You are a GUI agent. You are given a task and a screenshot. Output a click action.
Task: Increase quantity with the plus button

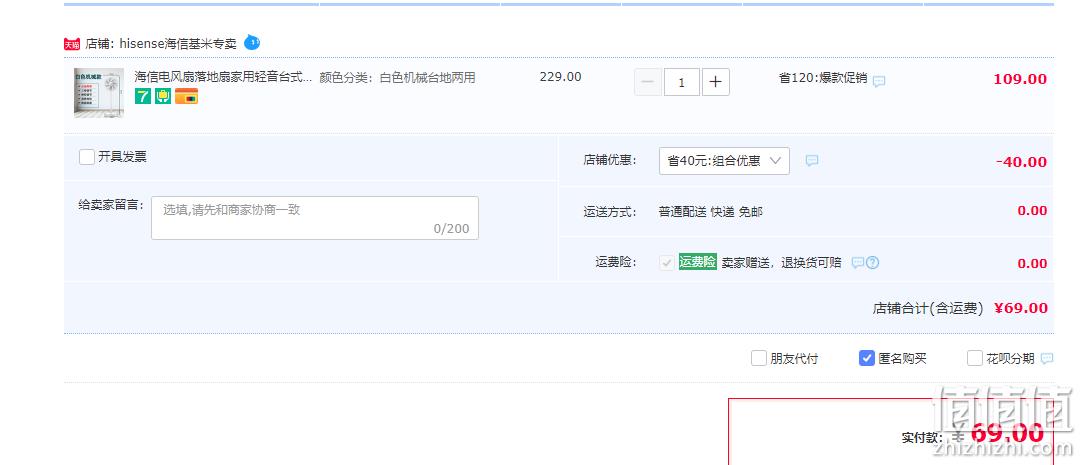click(716, 82)
